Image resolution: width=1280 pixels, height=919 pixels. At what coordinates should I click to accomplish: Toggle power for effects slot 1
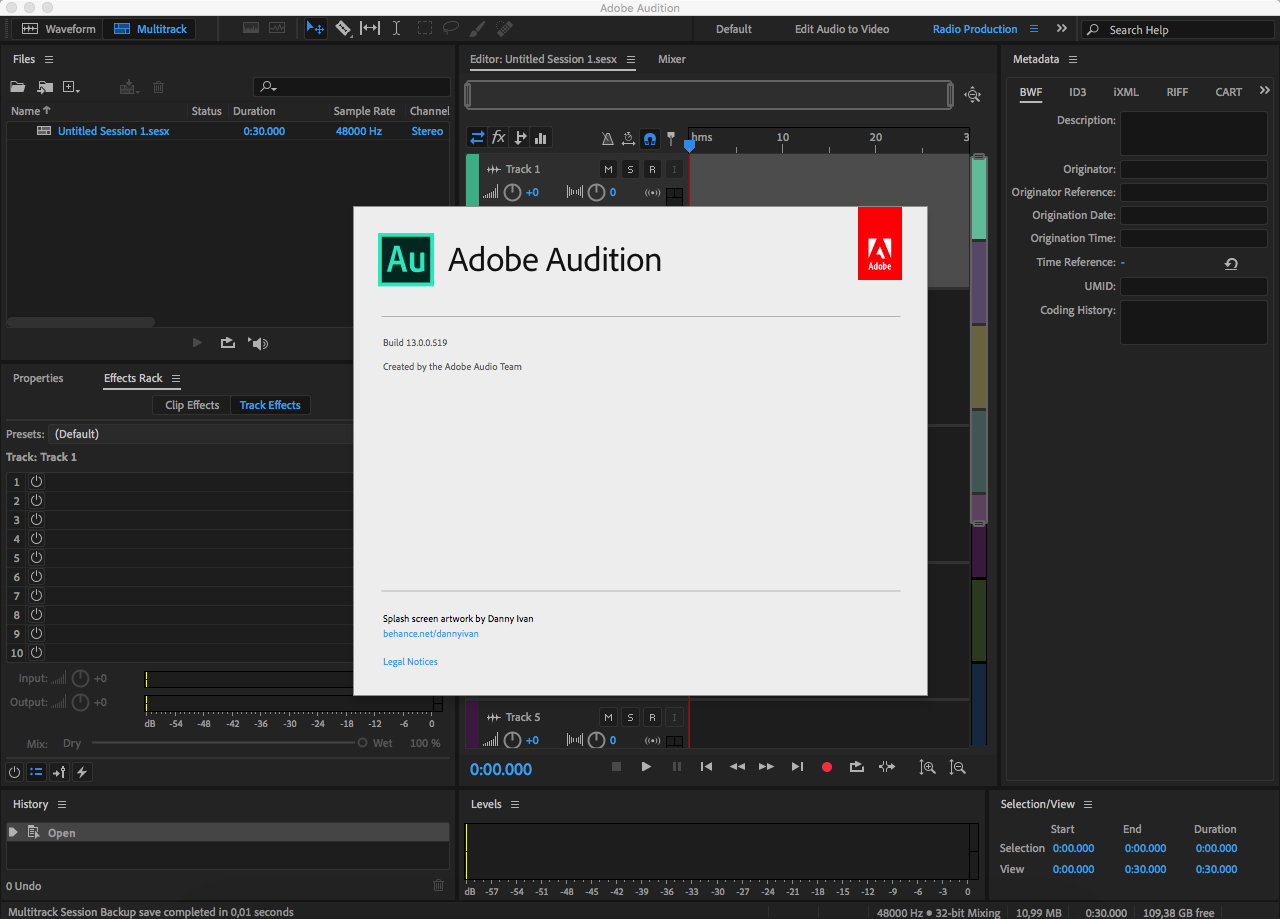[36, 481]
